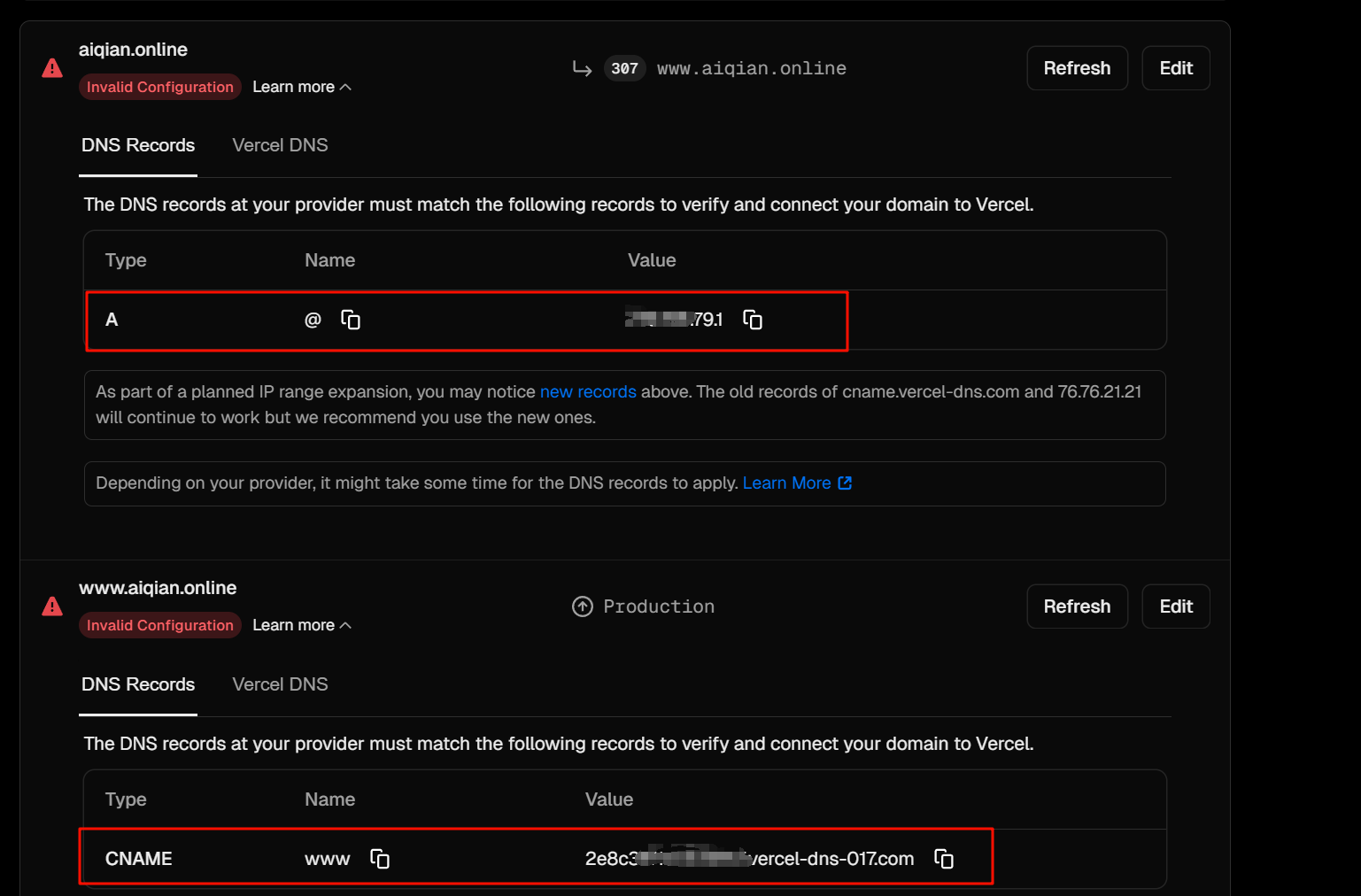Select DNS Records tab for aiqian.online
The width and height of the screenshot is (1361, 896).
[138, 145]
